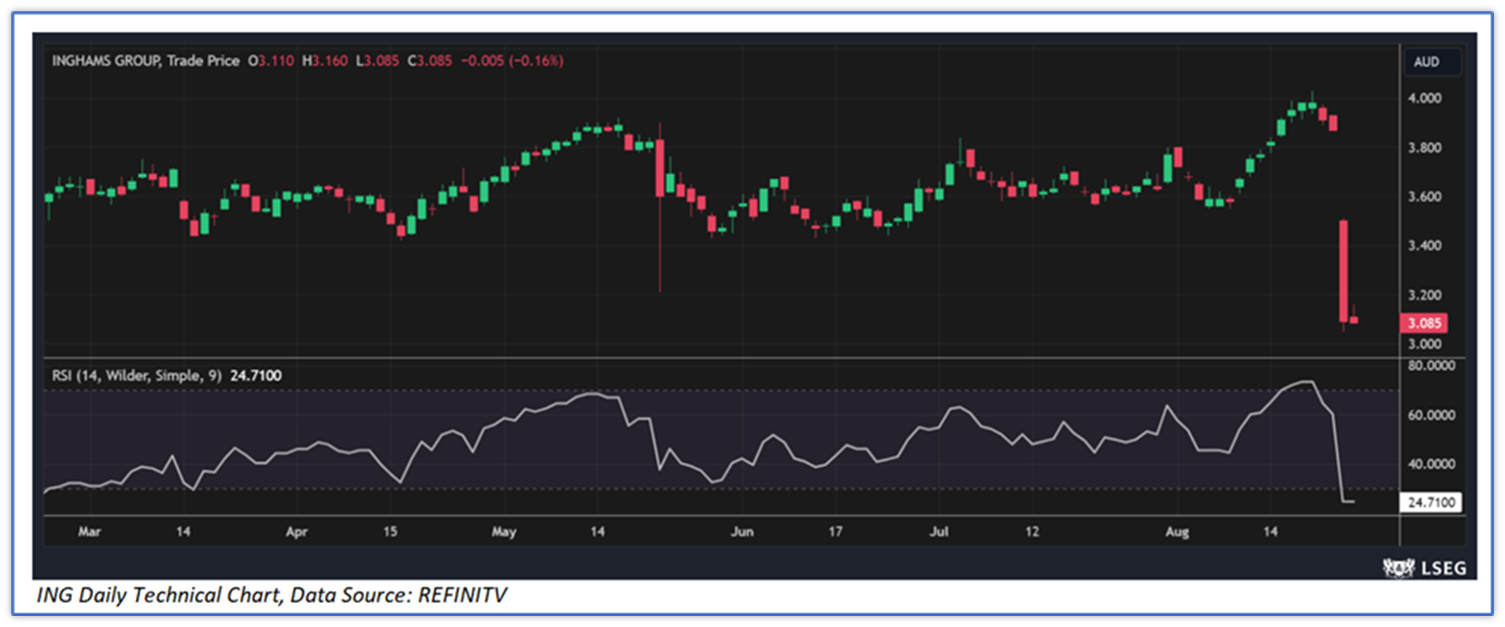
Task: Click the May label on time axis
Action: (504, 533)
